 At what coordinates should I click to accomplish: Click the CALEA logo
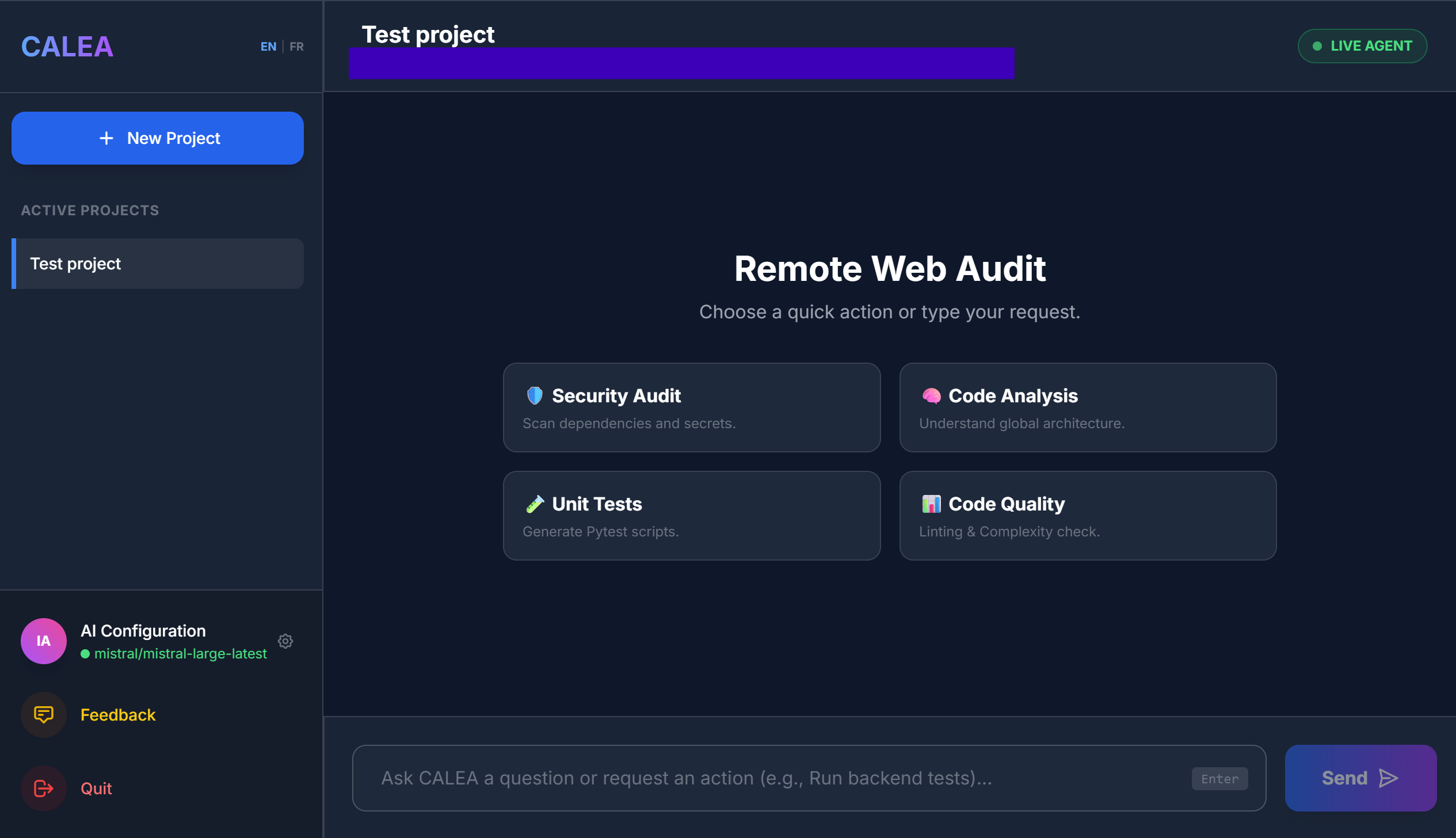point(67,47)
